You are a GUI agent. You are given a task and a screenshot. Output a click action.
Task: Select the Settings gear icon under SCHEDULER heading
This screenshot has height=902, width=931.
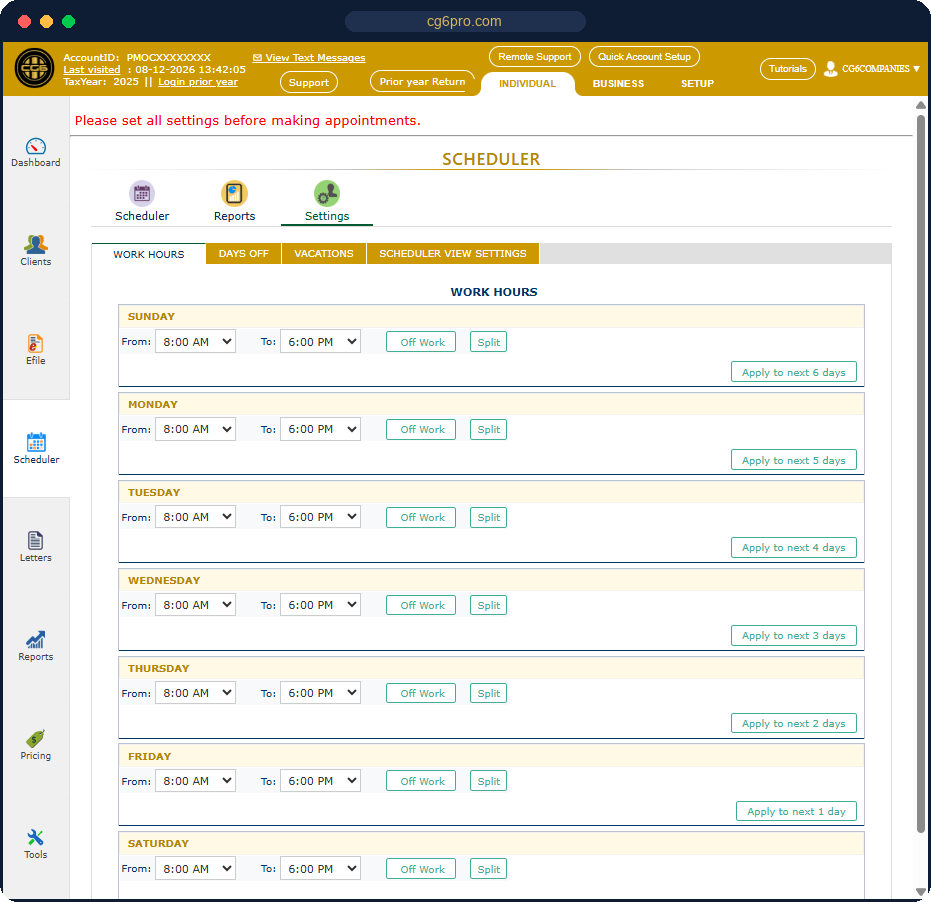coord(327,194)
